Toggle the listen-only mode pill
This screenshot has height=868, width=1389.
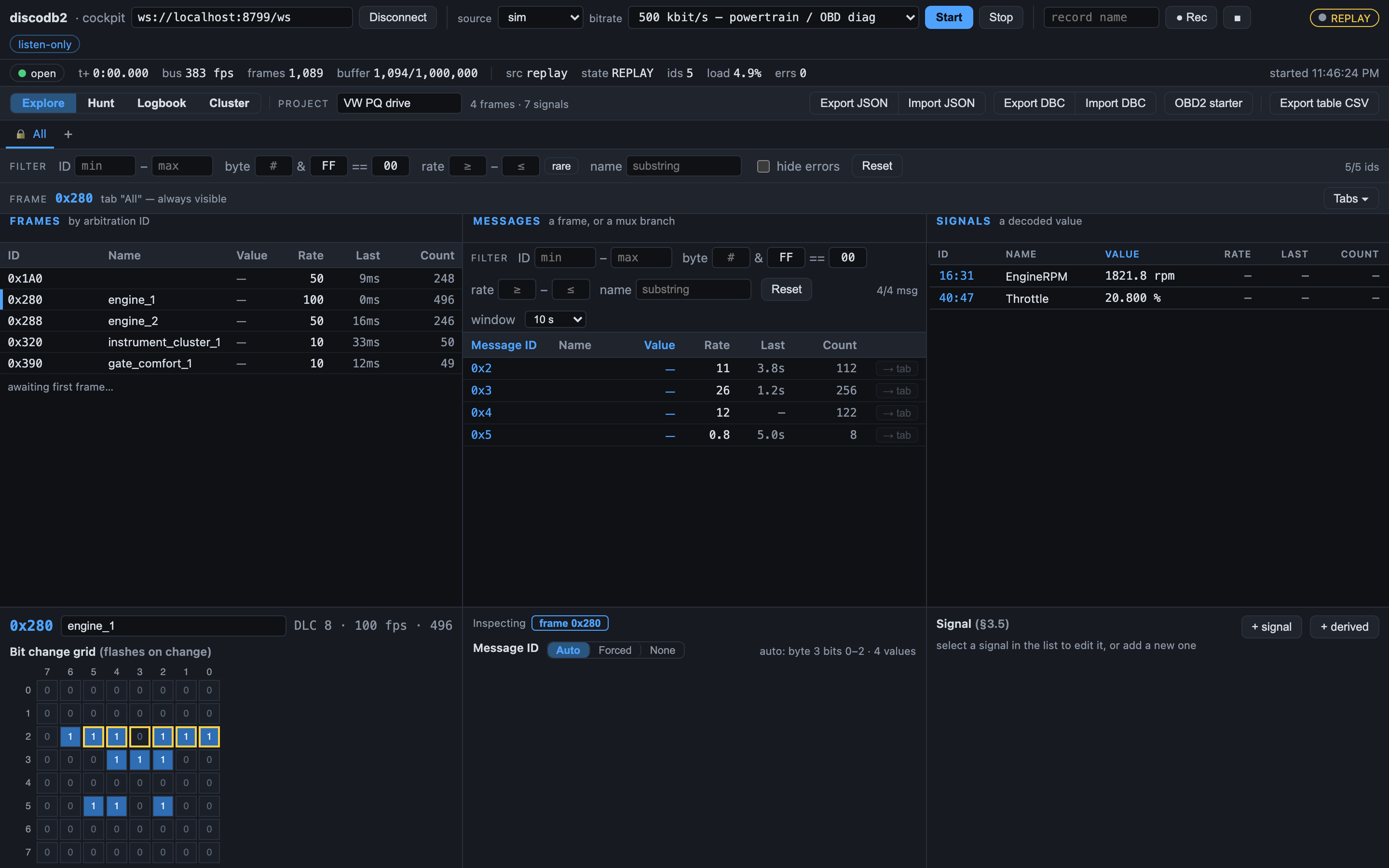45,44
